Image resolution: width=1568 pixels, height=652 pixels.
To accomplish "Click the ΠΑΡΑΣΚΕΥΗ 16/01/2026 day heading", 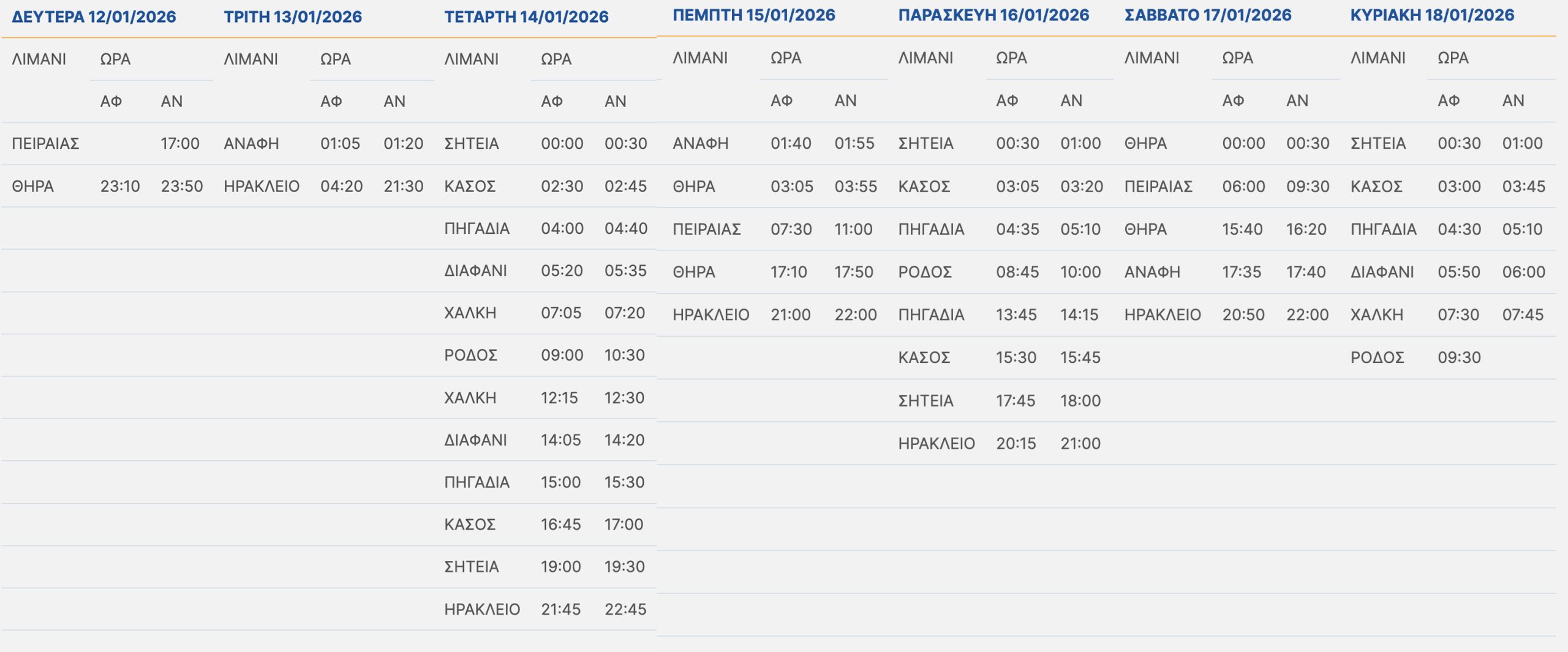I will pyautogui.click(x=993, y=15).
